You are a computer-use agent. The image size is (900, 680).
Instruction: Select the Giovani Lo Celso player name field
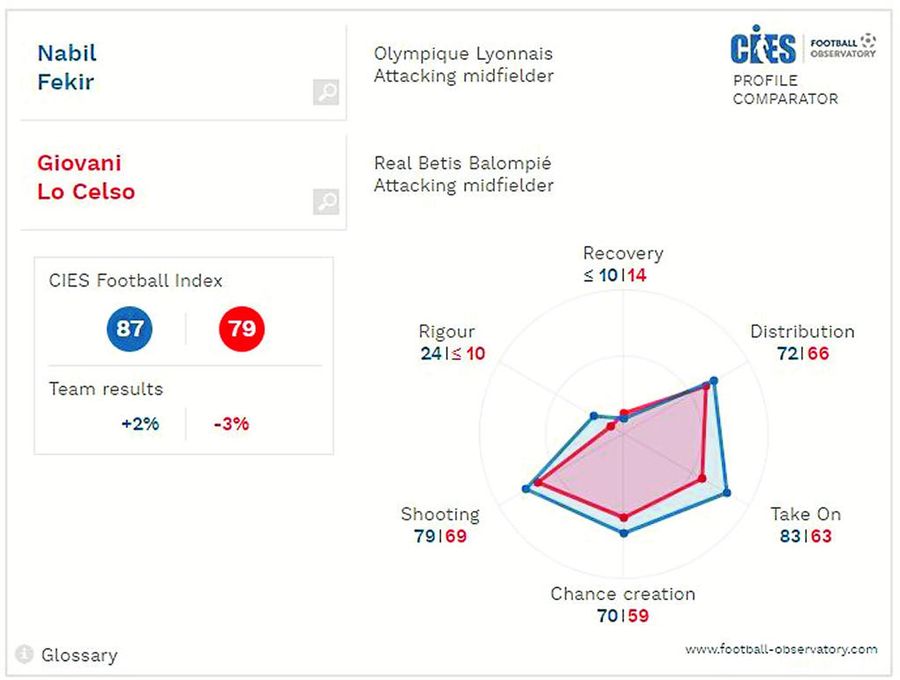pos(86,177)
